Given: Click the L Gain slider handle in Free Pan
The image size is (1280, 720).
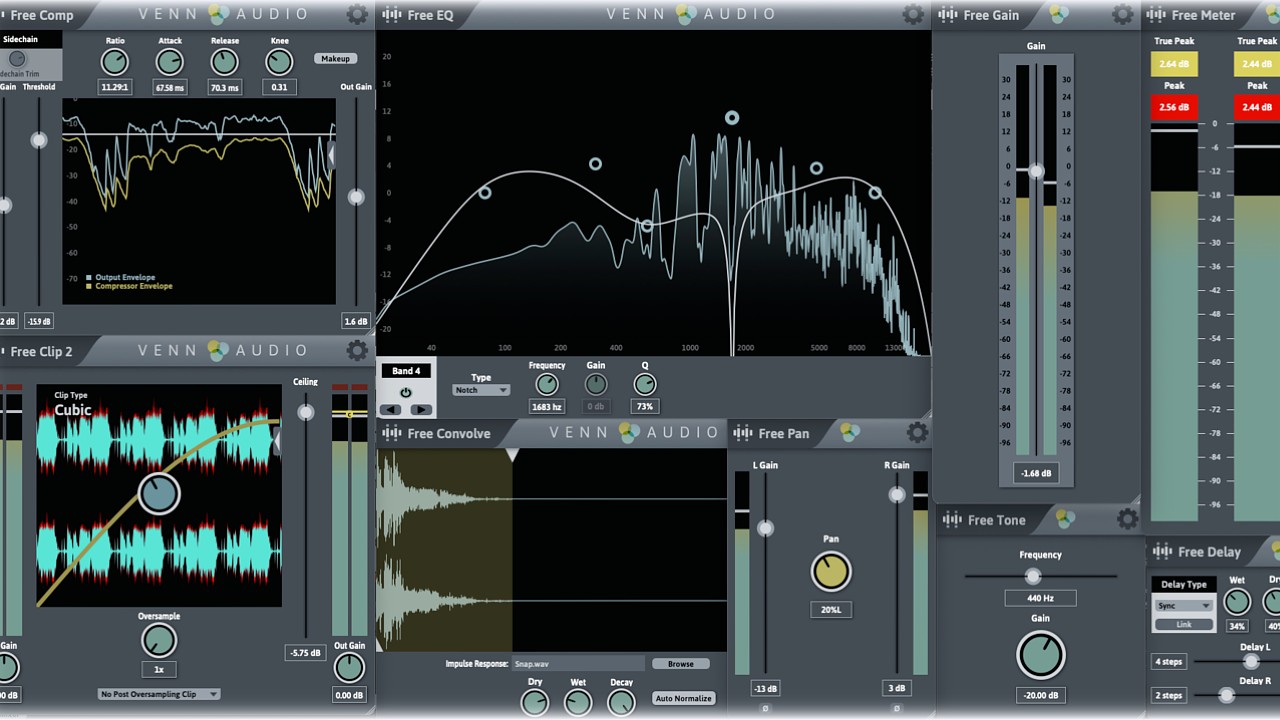Looking at the screenshot, I should click(765, 528).
